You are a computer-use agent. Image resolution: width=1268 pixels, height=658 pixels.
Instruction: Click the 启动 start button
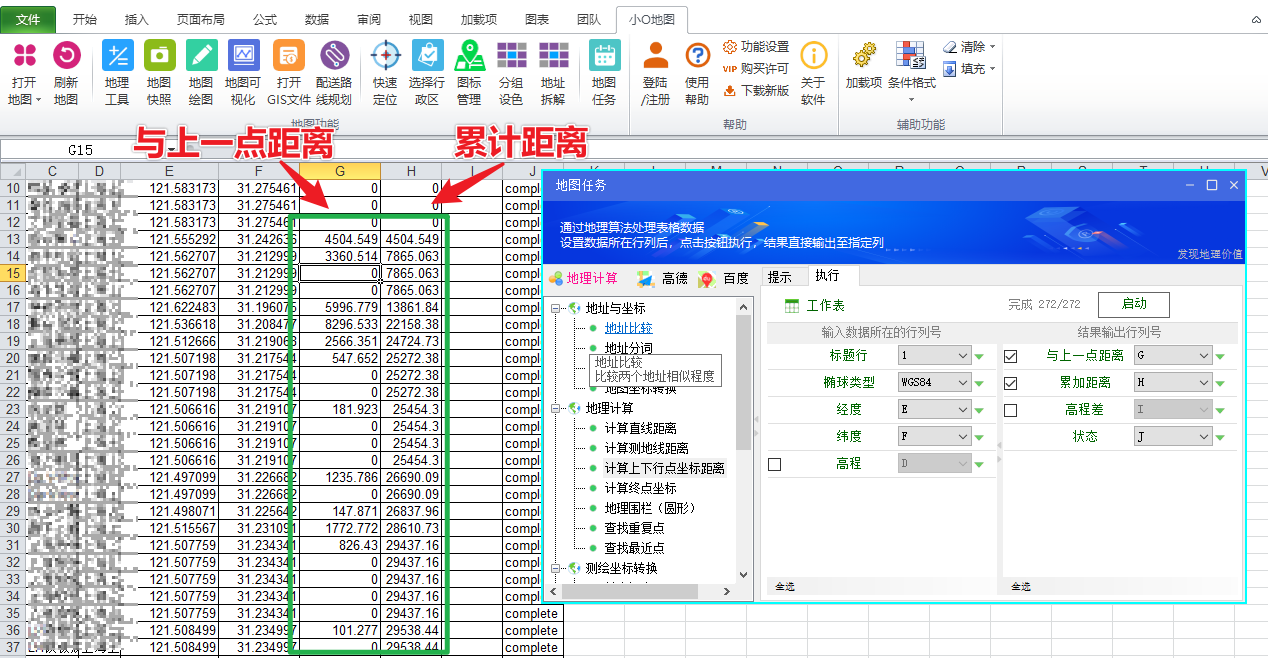click(x=1133, y=304)
